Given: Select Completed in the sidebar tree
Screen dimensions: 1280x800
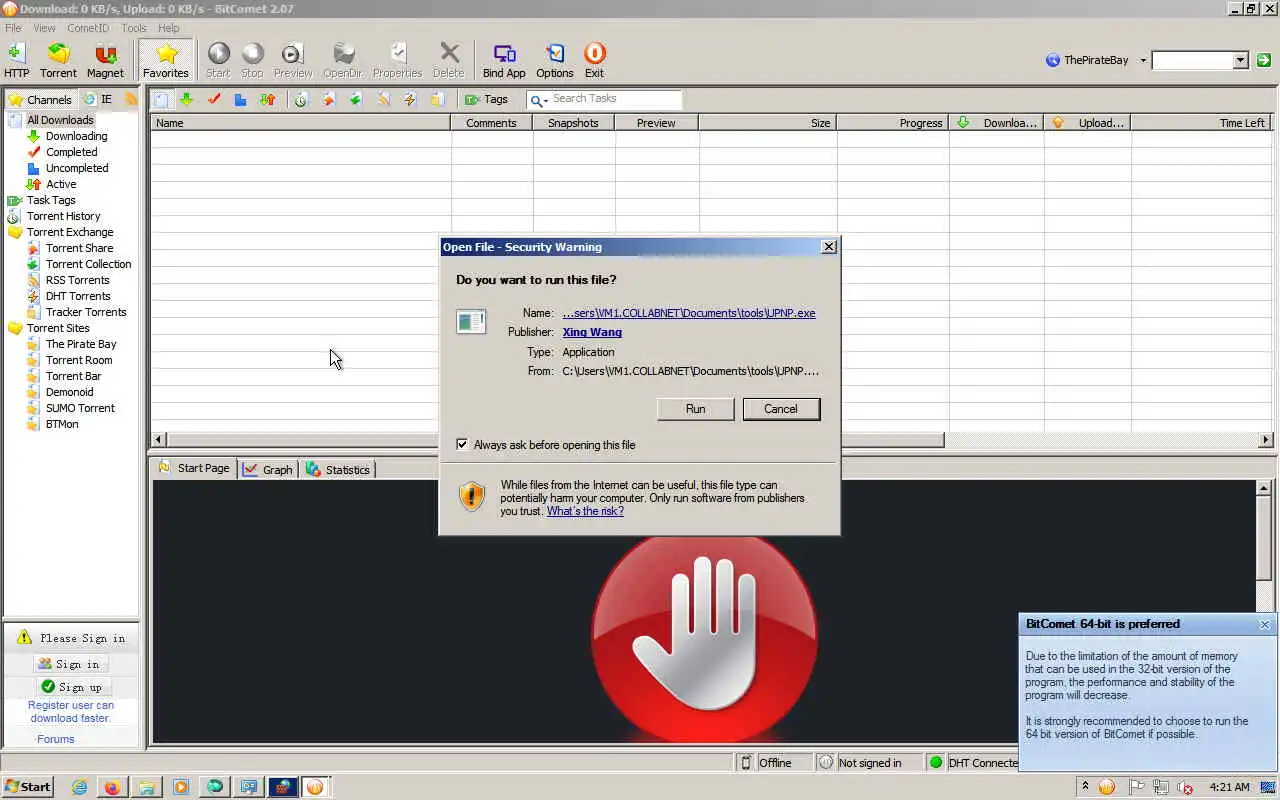Looking at the screenshot, I should click(x=71, y=152).
